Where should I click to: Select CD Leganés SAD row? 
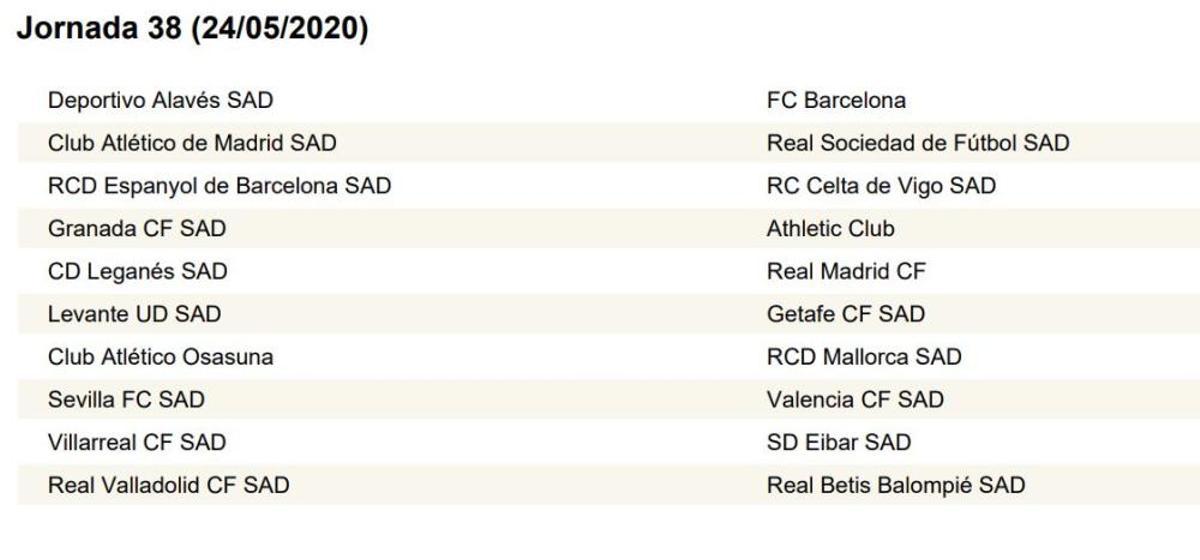click(x=137, y=271)
